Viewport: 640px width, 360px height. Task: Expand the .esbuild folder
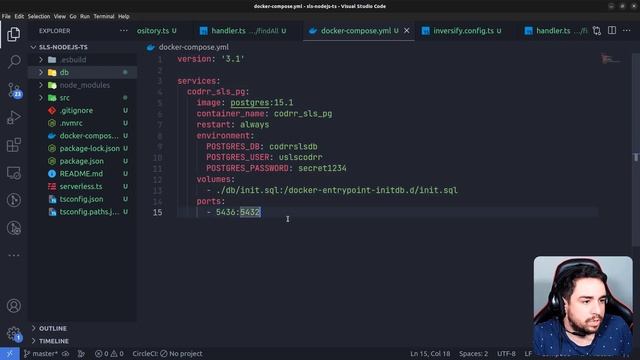click(41, 60)
